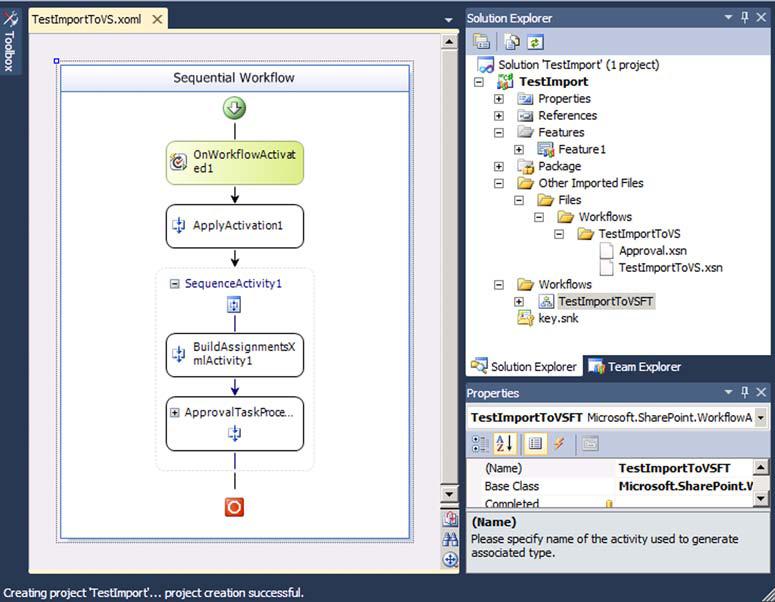This screenshot has width=775, height=602.
Task: Click the Sequential Workflow header
Action: pos(234,78)
